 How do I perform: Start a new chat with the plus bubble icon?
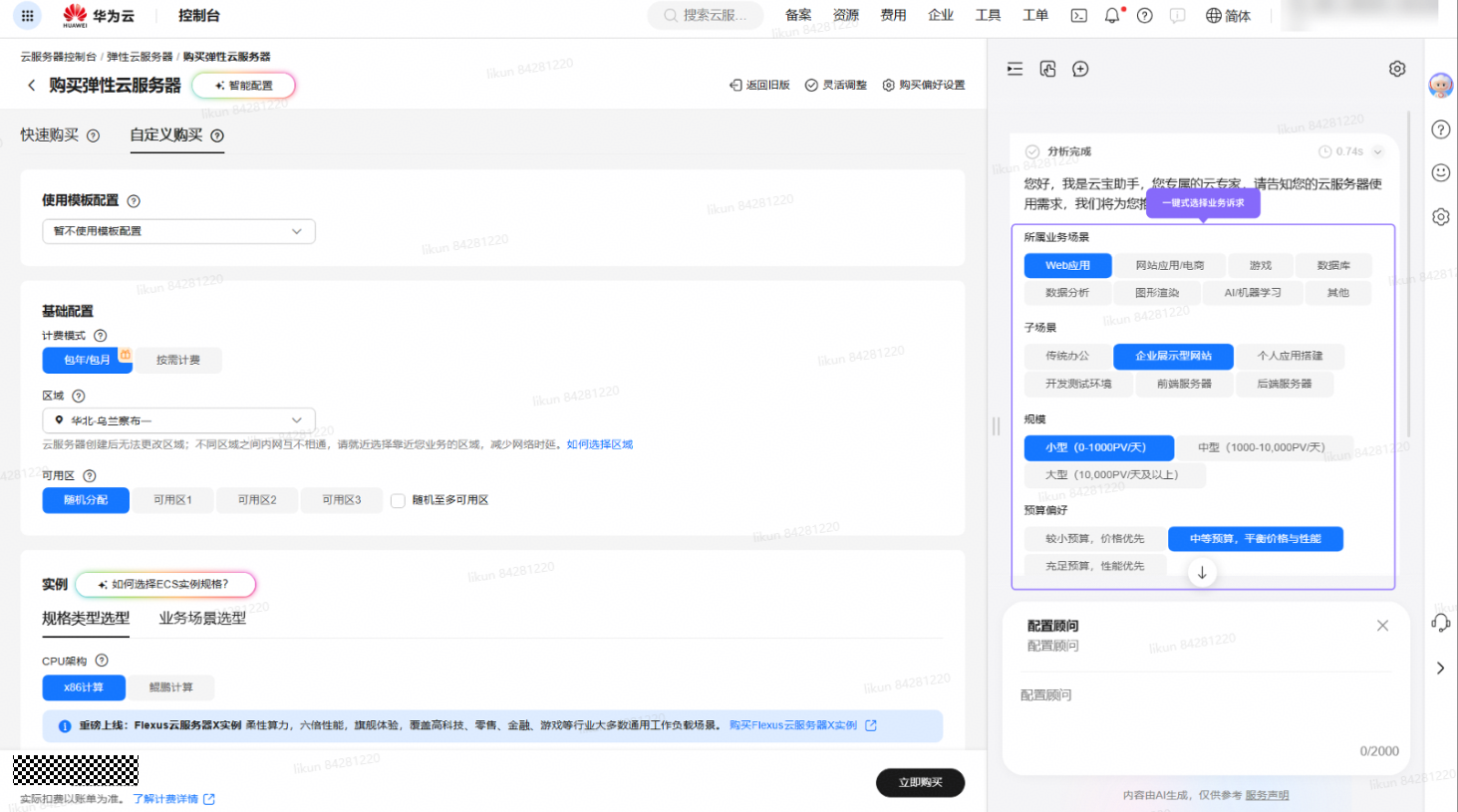pos(1080,69)
